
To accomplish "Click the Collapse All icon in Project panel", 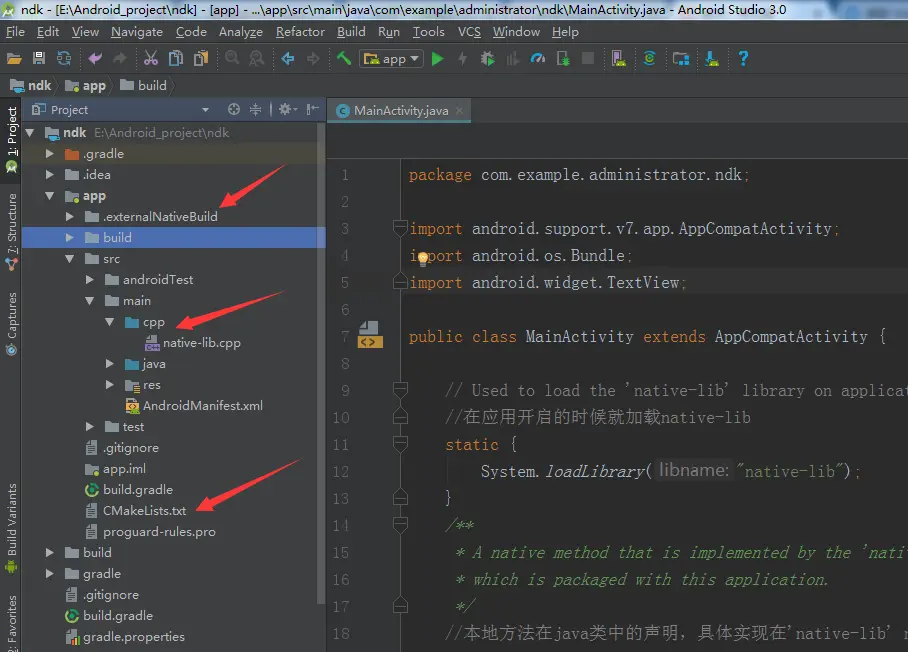I will click(x=256, y=110).
